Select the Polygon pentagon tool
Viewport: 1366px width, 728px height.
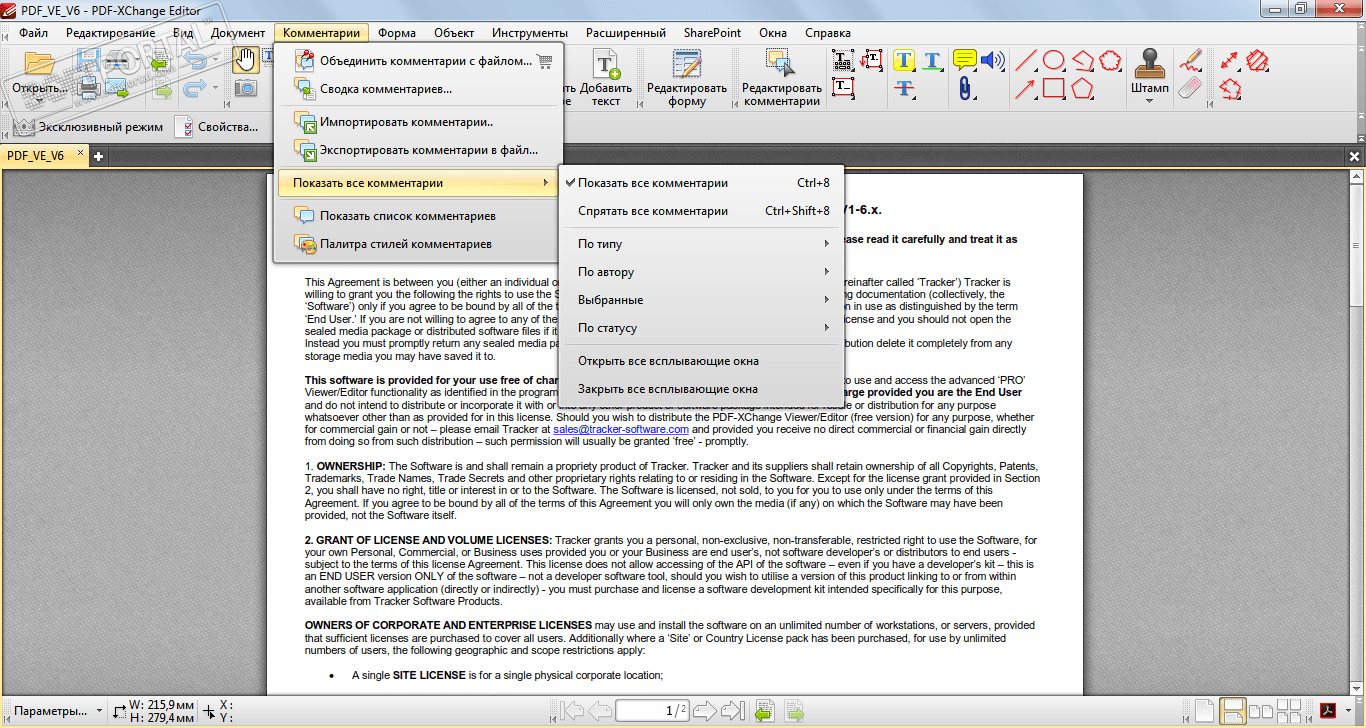click(1081, 88)
